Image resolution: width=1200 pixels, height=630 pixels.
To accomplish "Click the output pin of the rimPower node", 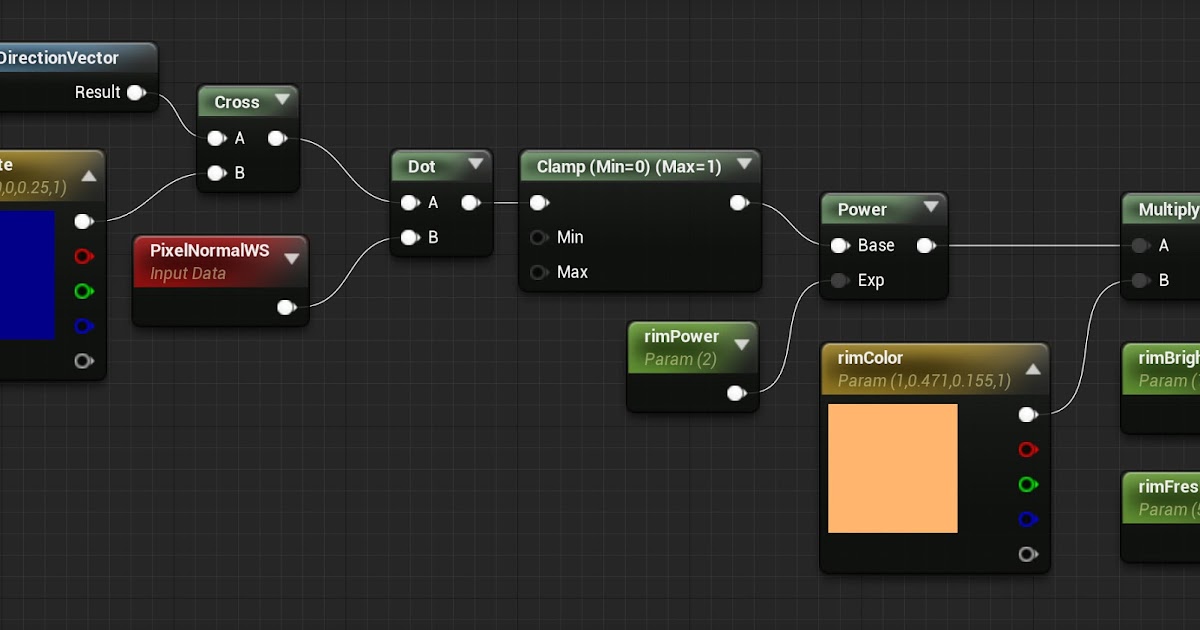I will 735,393.
